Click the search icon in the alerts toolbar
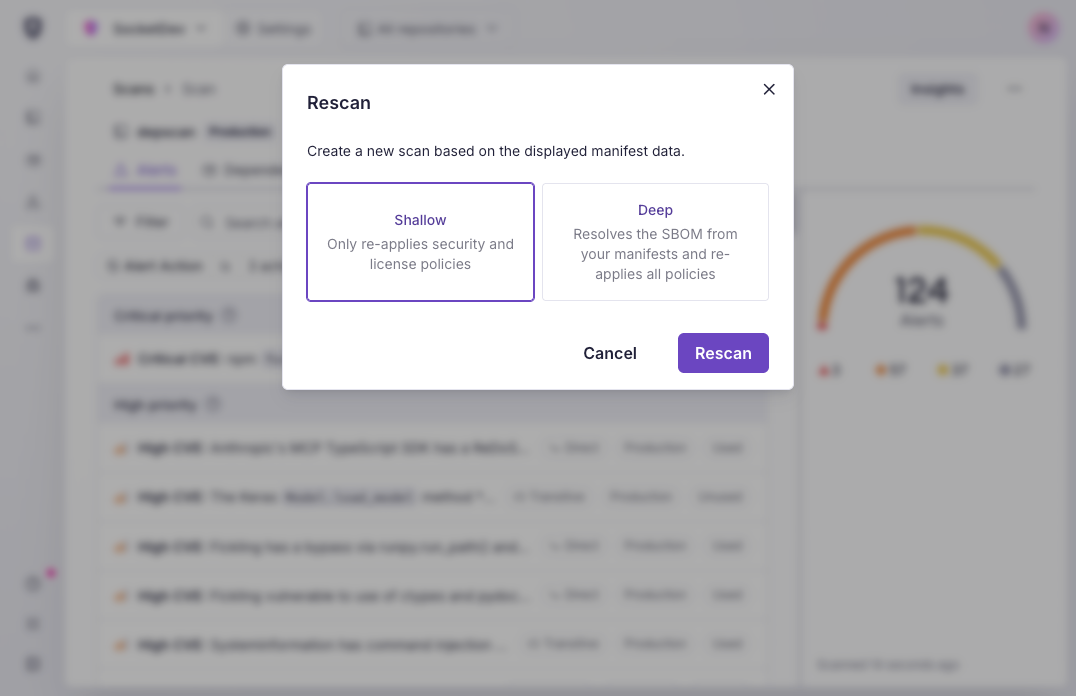The width and height of the screenshot is (1076, 696). pyautogui.click(x=206, y=221)
